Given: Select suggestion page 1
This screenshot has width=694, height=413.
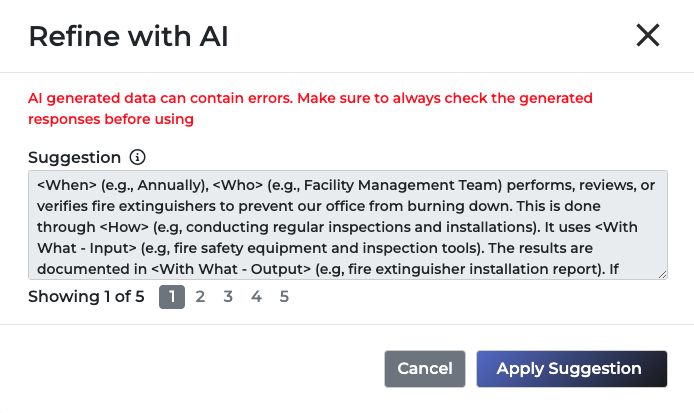Looking at the screenshot, I should point(172,297).
